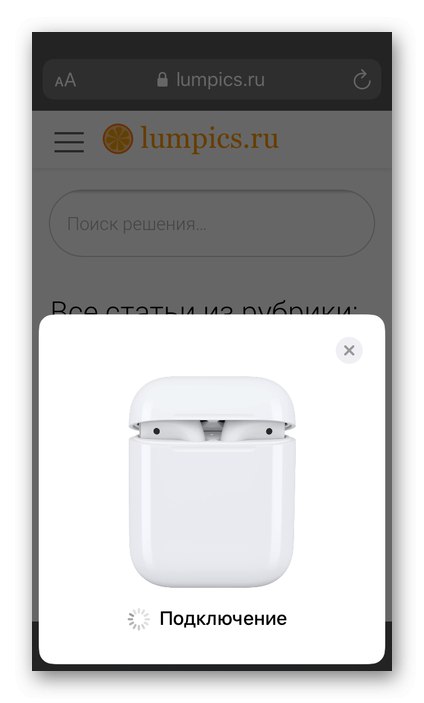Open the hamburger menu on lumpics.ru
The image size is (424, 703).
point(69,142)
